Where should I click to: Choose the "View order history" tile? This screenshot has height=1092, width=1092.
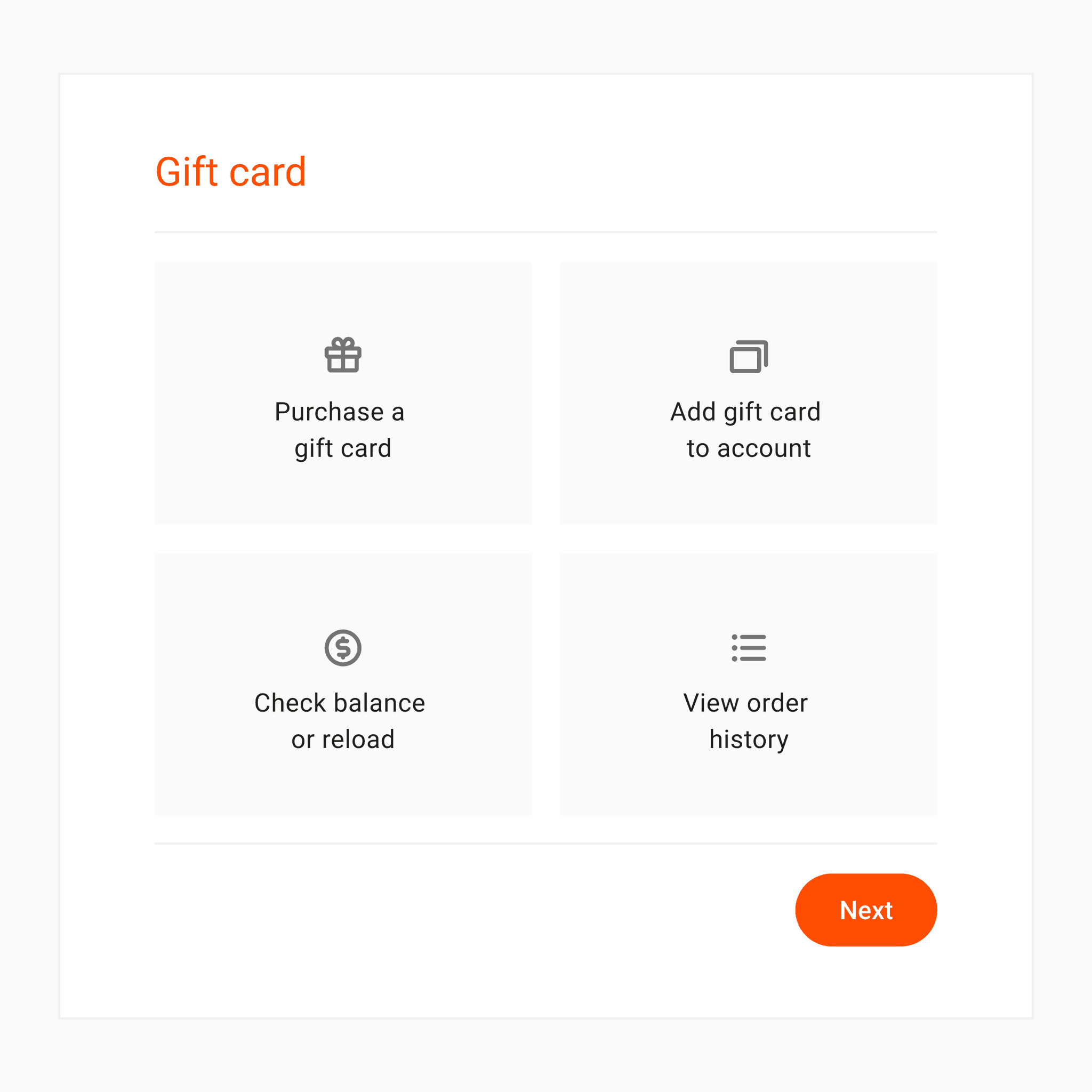[x=749, y=684]
